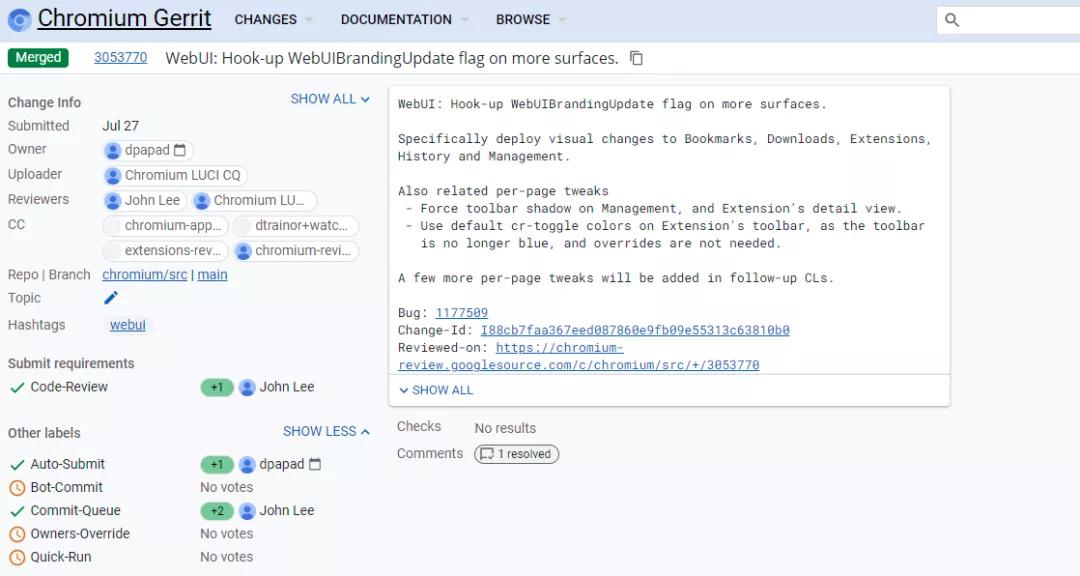Edit the Topic with the pencil icon

pos(110,298)
